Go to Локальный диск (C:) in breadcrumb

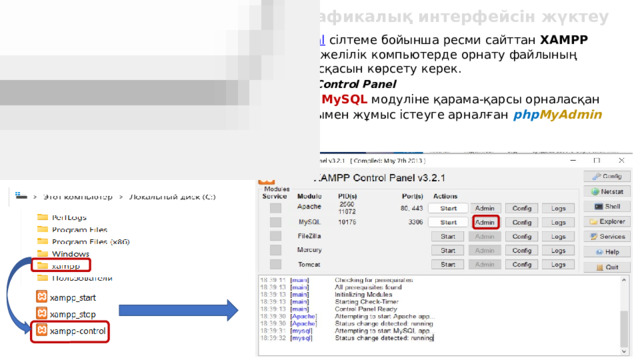coord(172,197)
